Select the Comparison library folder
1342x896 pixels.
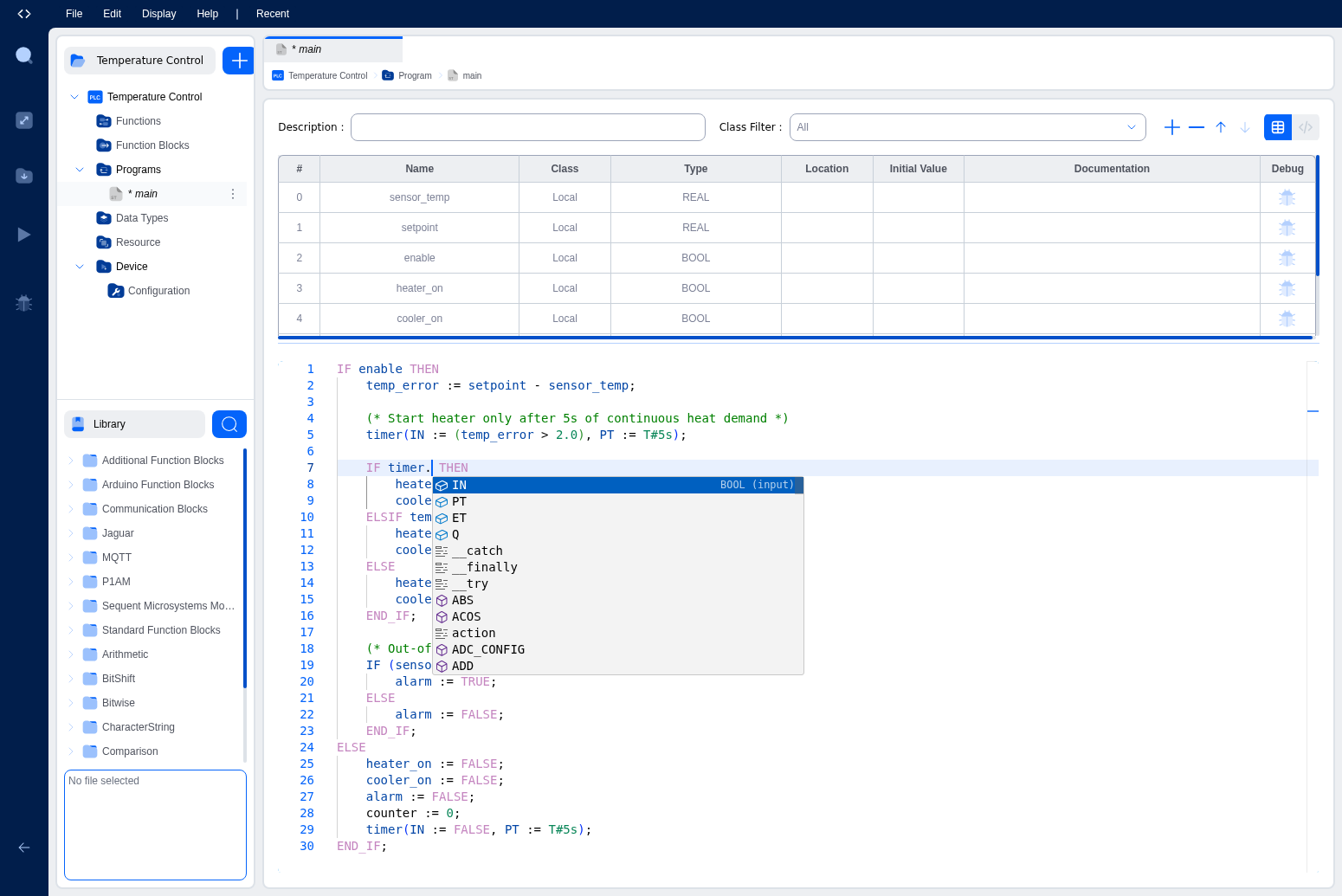click(x=130, y=751)
